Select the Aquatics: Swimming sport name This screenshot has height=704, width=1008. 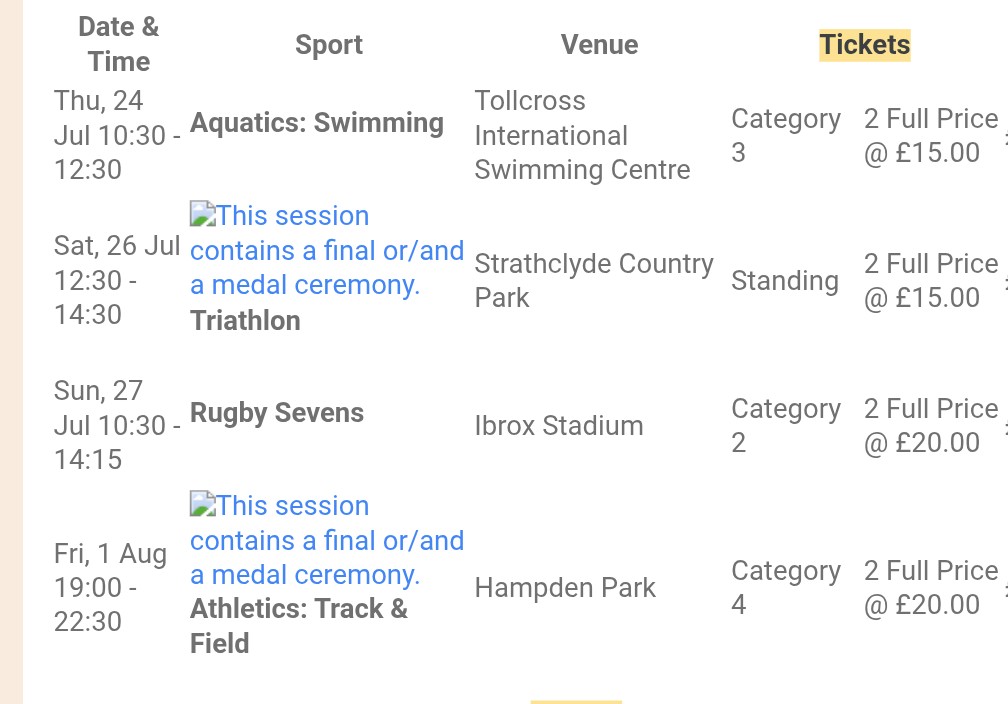pyautogui.click(x=317, y=123)
